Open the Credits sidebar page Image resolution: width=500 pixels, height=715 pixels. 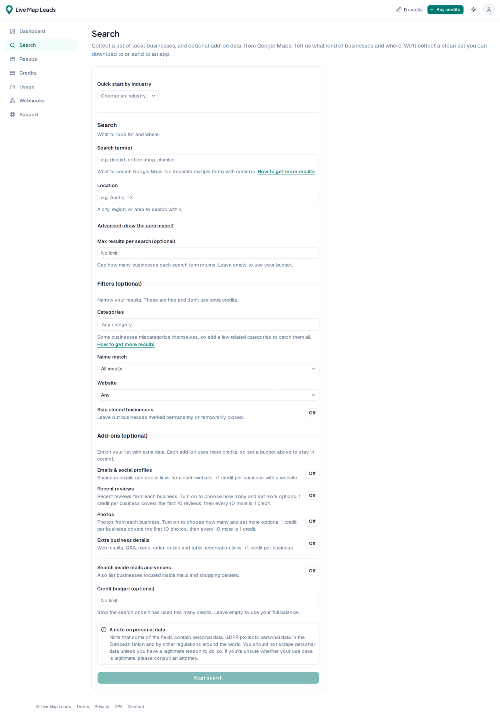click(x=41, y=73)
